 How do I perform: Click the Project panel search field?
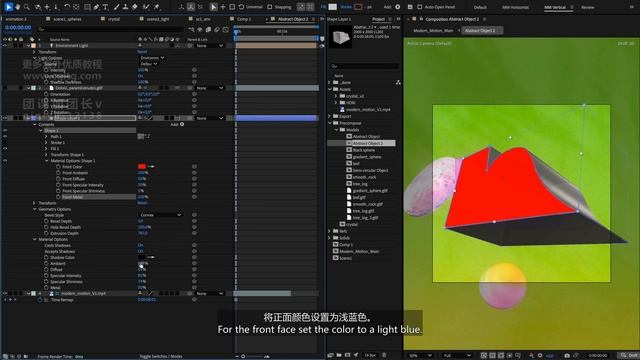click(364, 66)
